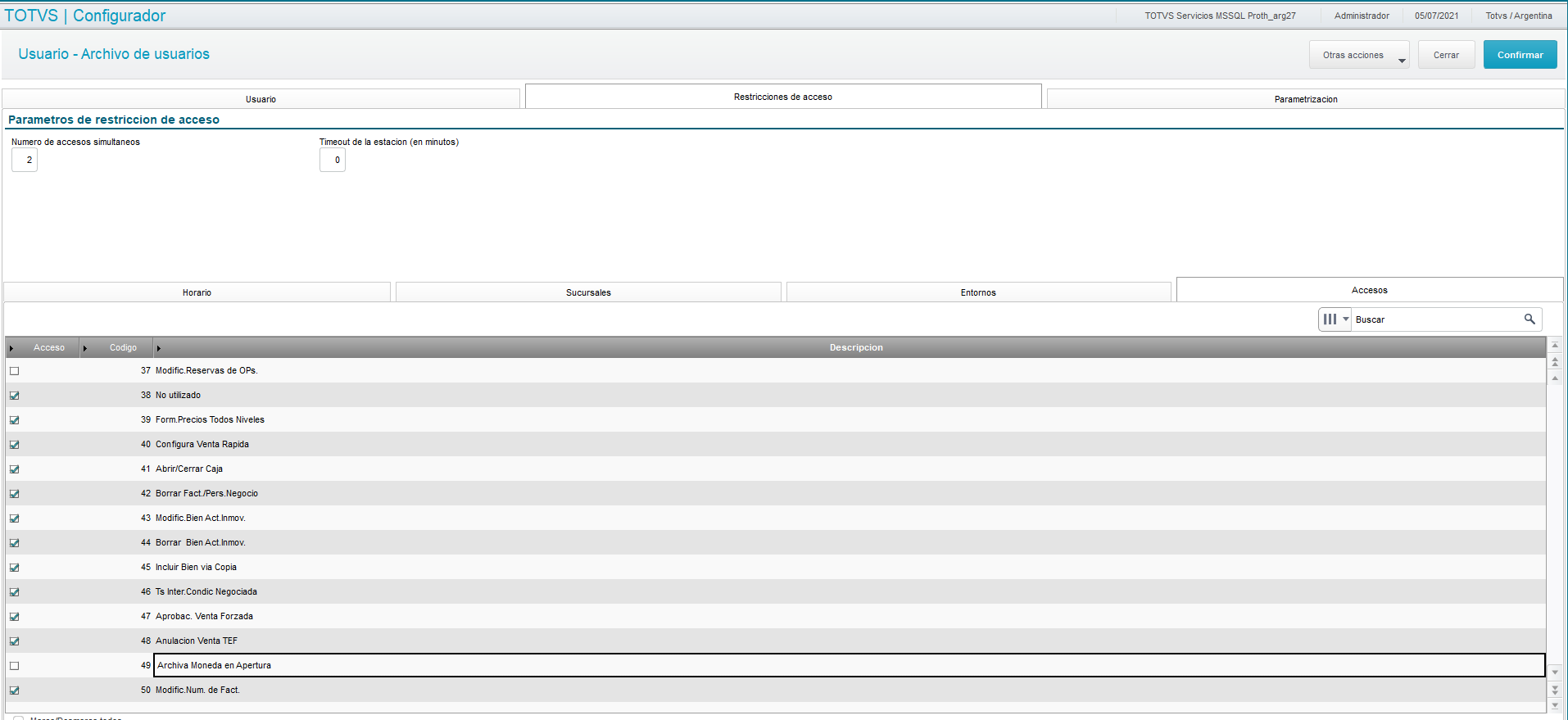This screenshot has width=1568, height=720.
Task: Toggle the Ts Inter.Condic Negociada checkbox
Action: 14,592
